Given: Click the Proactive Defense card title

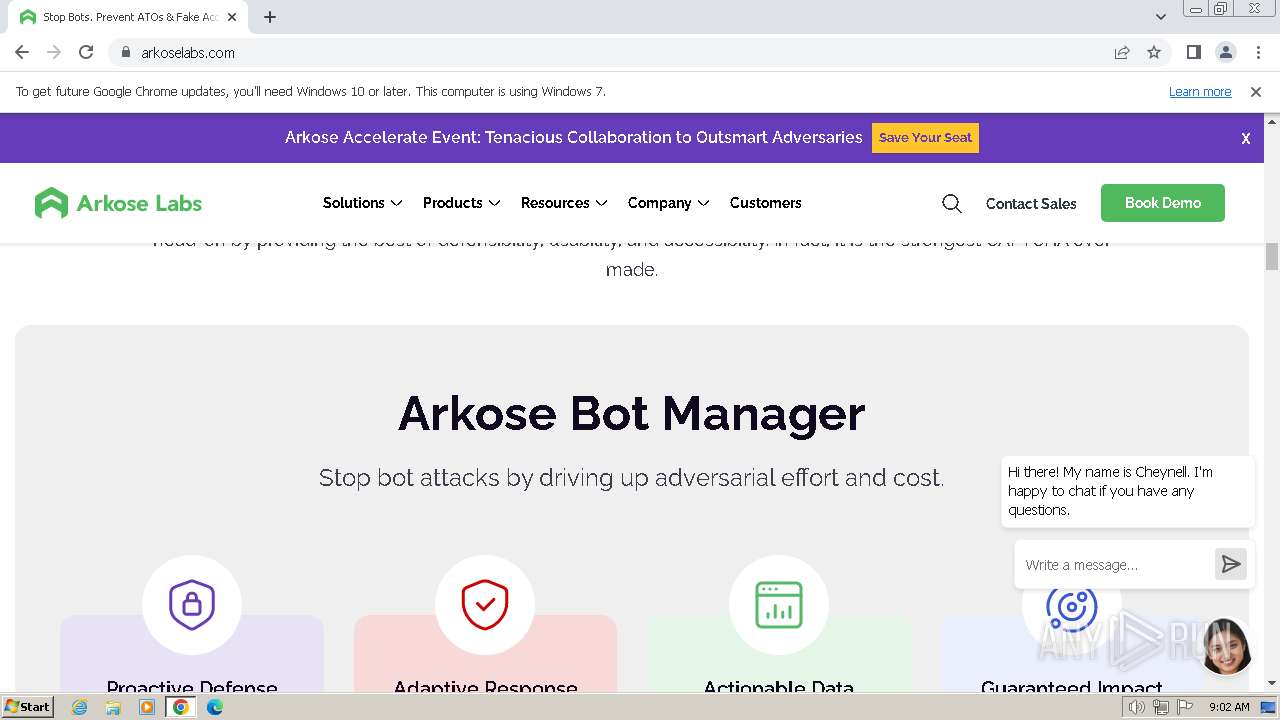Looking at the screenshot, I should (x=192, y=688).
